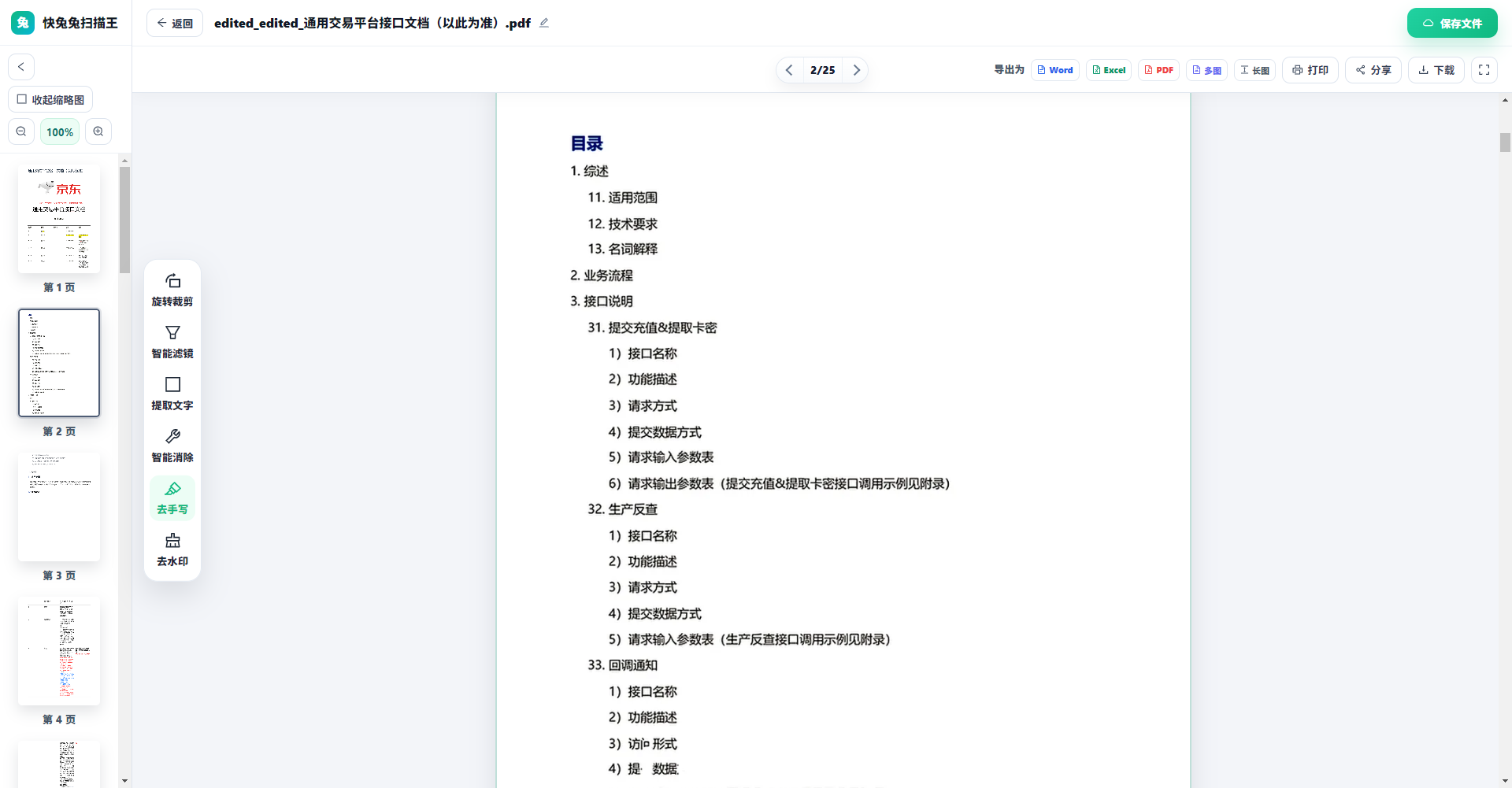Click the document vertical scrollbar thumb
The width and height of the screenshot is (1512, 788).
1505,142
